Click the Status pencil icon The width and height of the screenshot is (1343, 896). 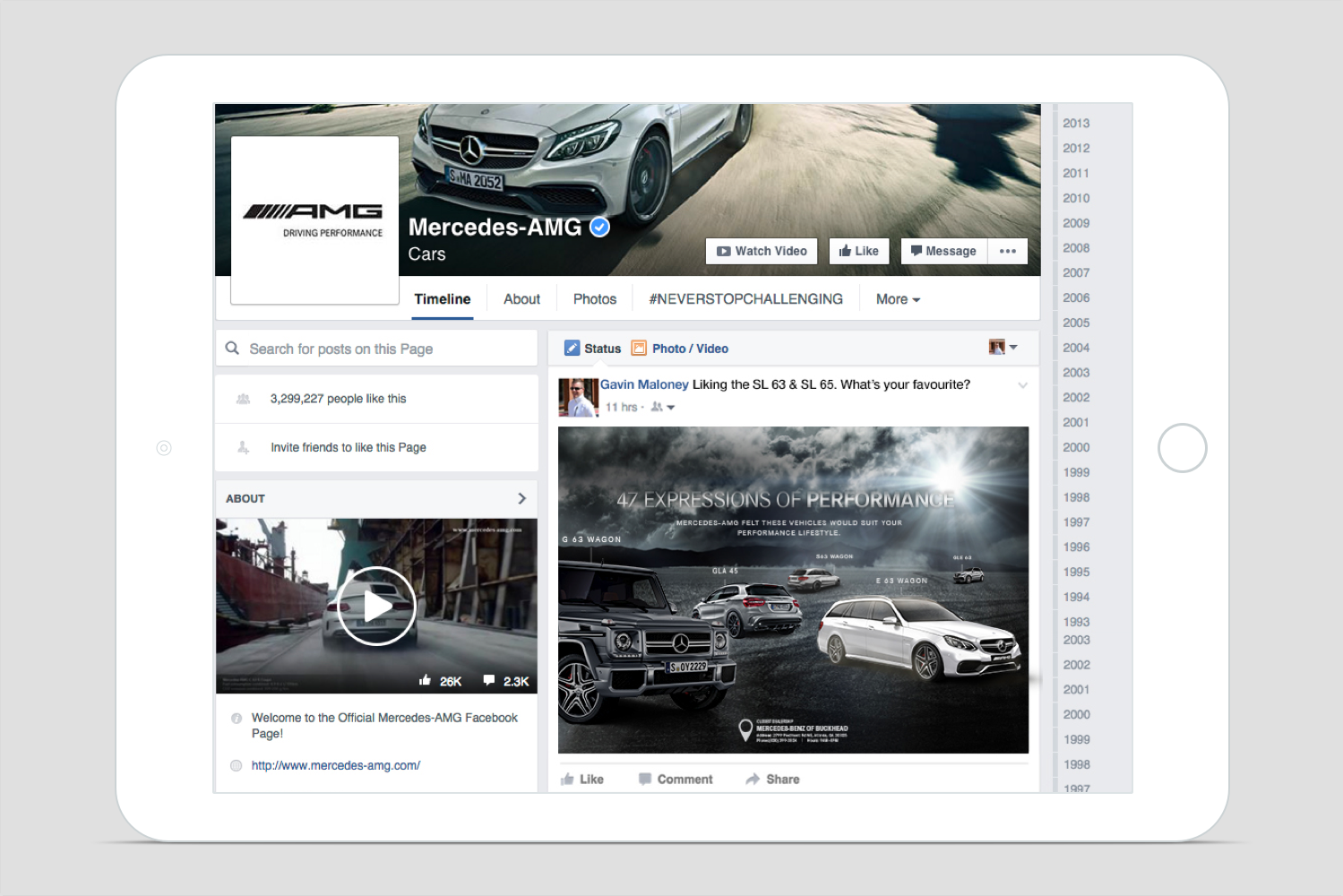572,348
